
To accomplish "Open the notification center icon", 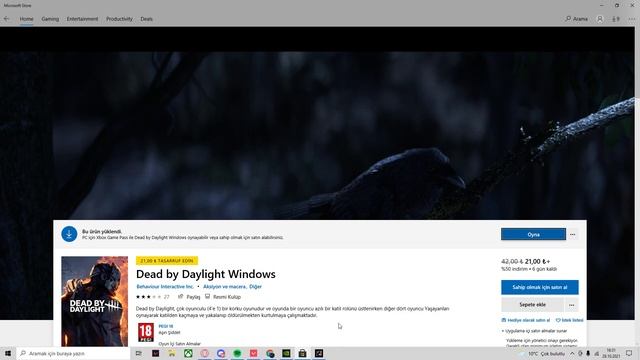I will tap(629, 353).
